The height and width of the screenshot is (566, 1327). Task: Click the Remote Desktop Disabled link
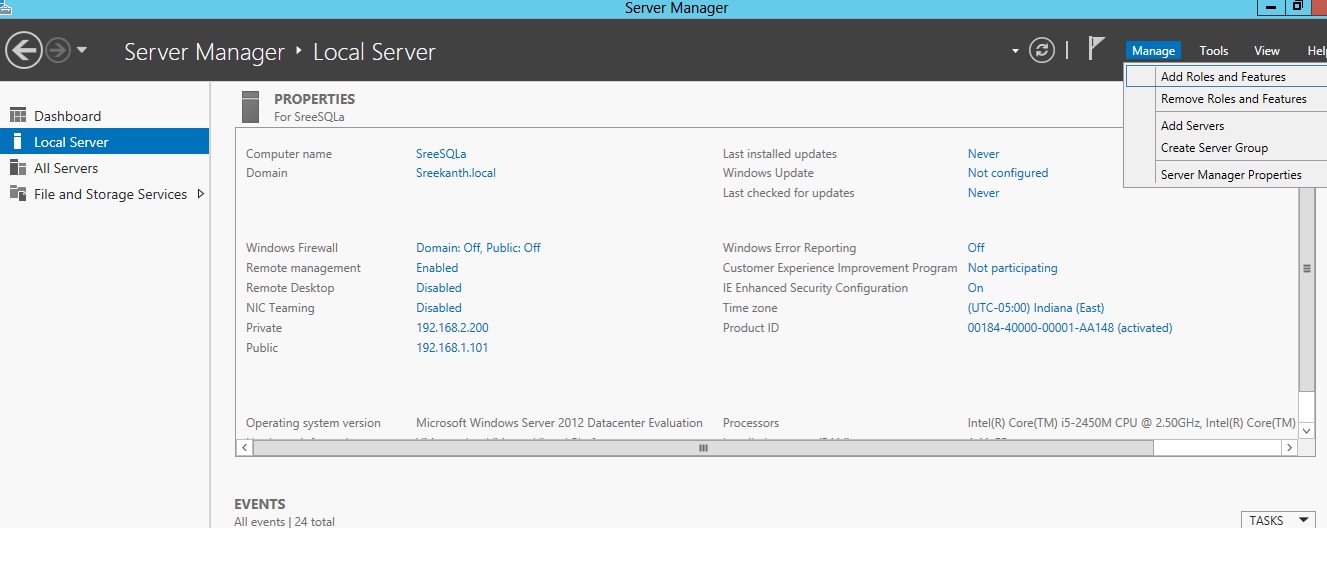click(438, 288)
